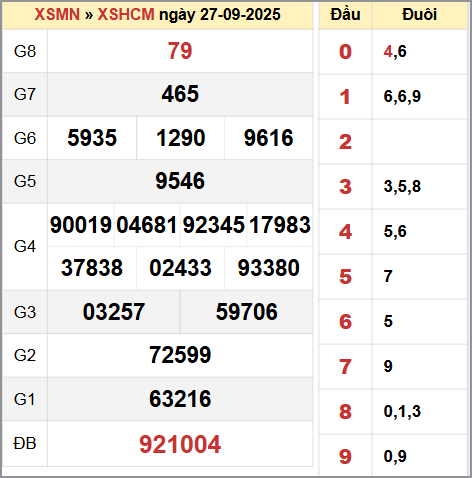Click the Đuôi column header
The height and width of the screenshot is (478, 472).
(x=420, y=15)
